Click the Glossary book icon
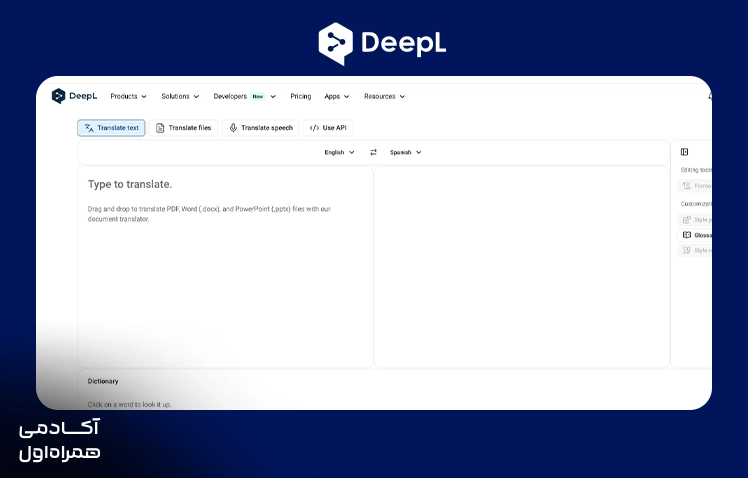748x478 pixels. [x=687, y=235]
